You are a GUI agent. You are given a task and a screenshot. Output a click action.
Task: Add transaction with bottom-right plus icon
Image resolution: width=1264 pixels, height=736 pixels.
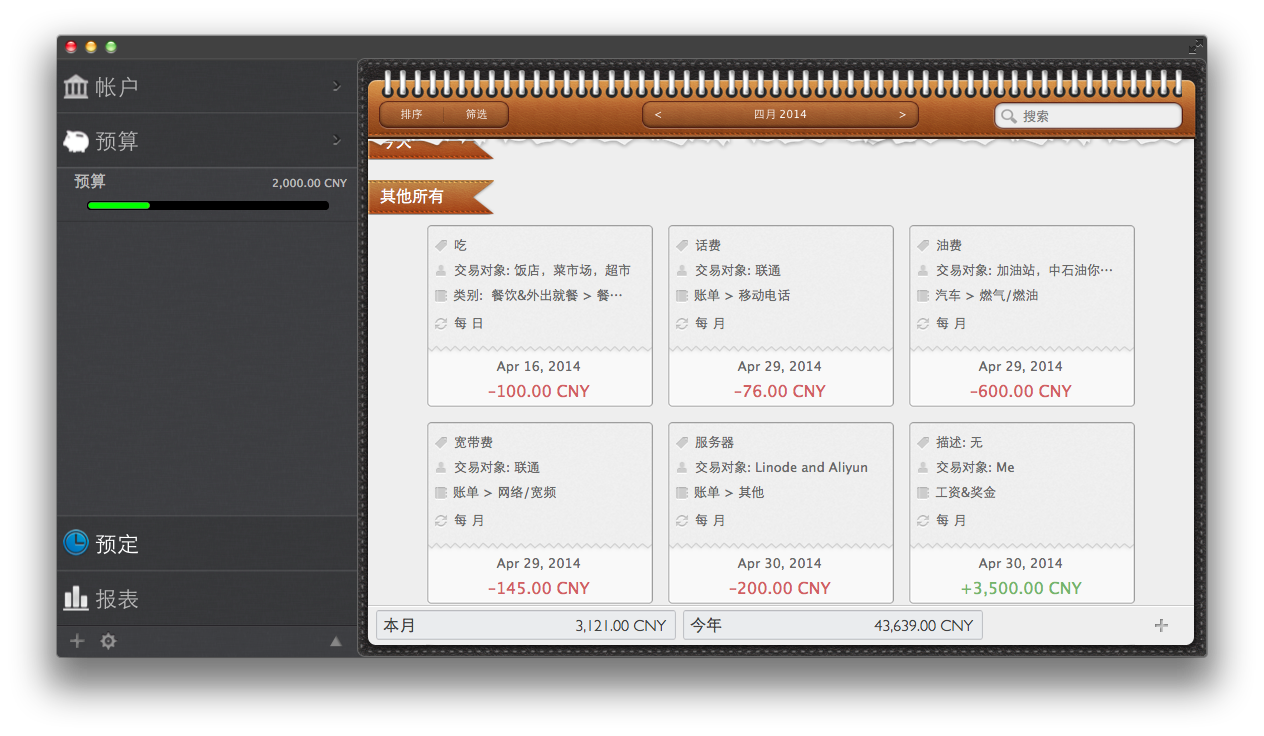click(x=1161, y=625)
